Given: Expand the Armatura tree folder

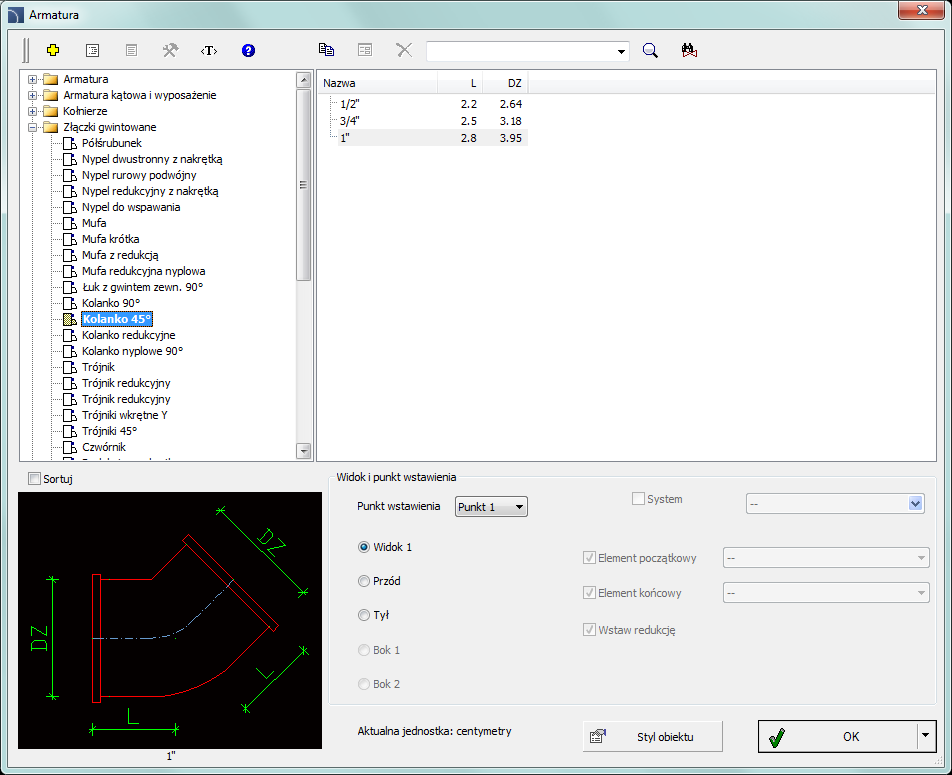Looking at the screenshot, I should click(33, 80).
